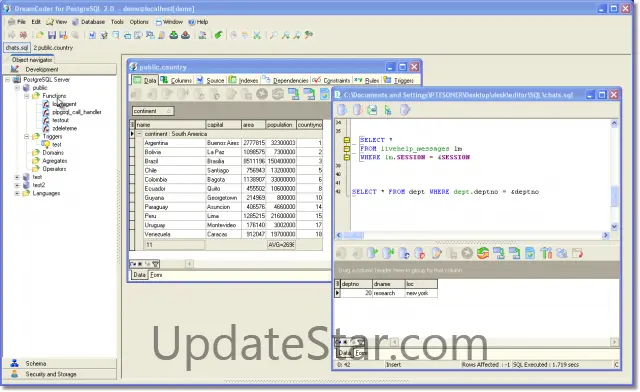Open the Tools menu
The width and height of the screenshot is (640, 392).
pos(117,22)
